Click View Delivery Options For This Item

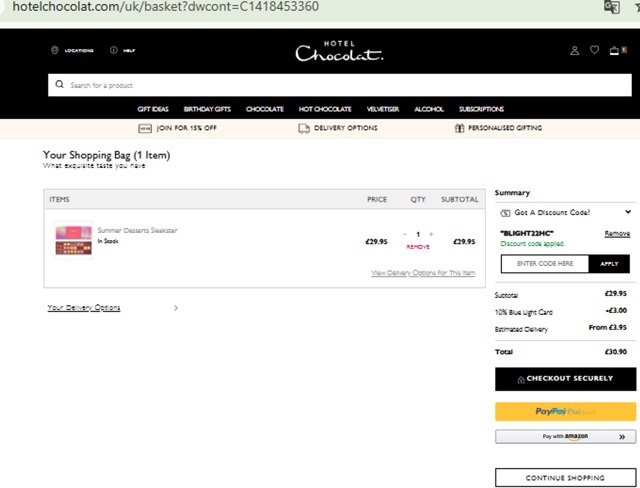423,273
